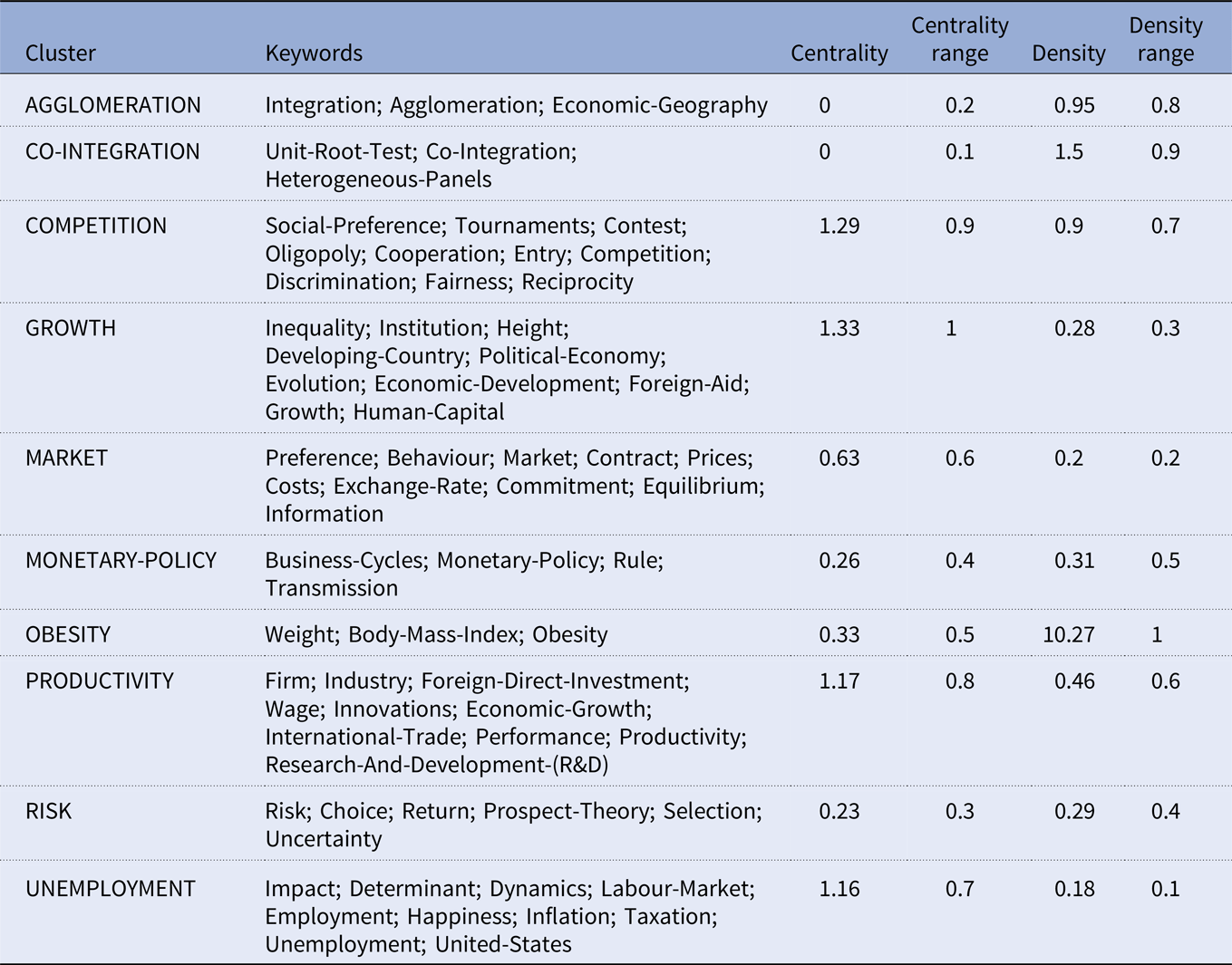Select the GROWTH cluster label
Viewport: 1232px width, 965px height.
[71, 328]
